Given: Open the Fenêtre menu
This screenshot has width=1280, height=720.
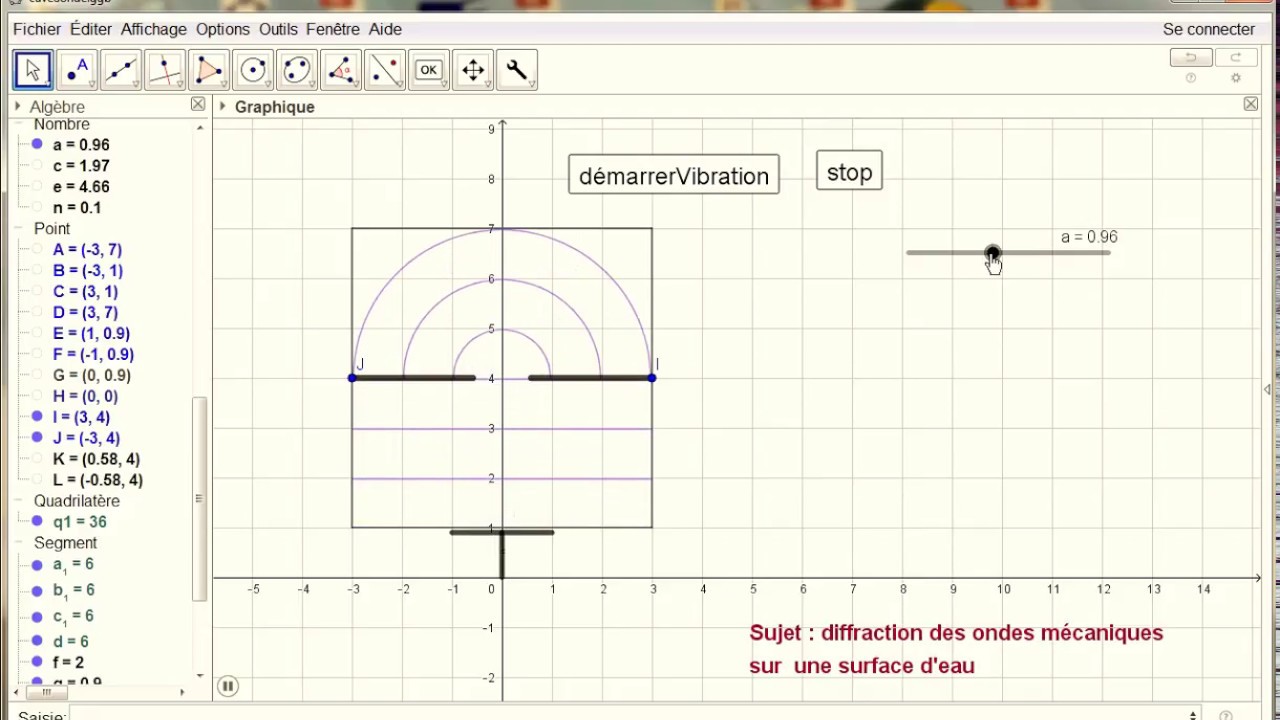Looking at the screenshot, I should [x=333, y=30].
